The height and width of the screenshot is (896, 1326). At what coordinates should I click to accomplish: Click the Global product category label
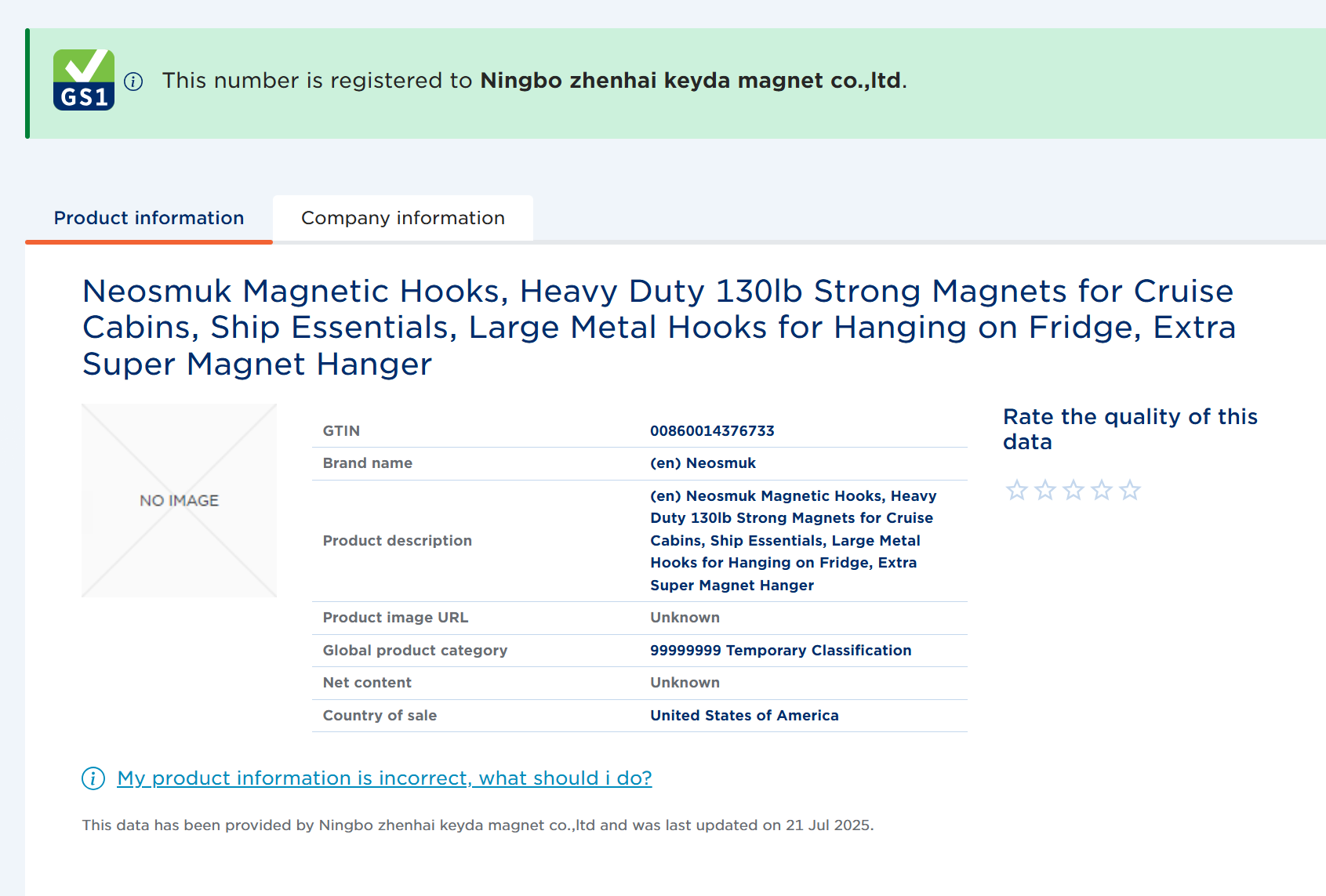tap(415, 651)
